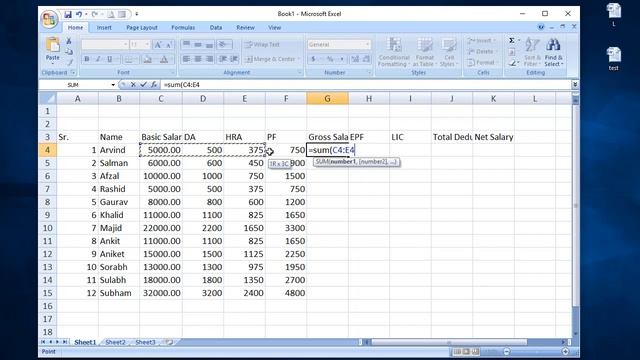The image size is (640, 360).
Task: Click the Decrease Indent icon
Action: pos(223,59)
